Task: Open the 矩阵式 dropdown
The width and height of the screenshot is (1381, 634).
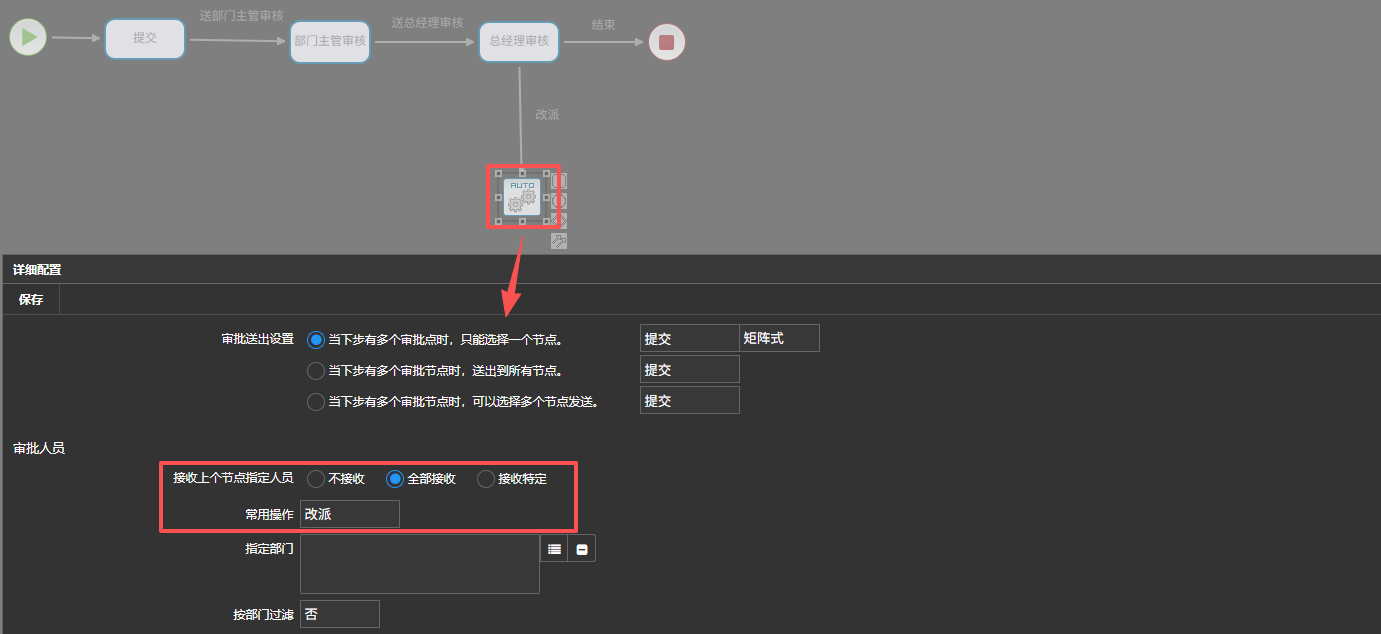Action: 779,338
